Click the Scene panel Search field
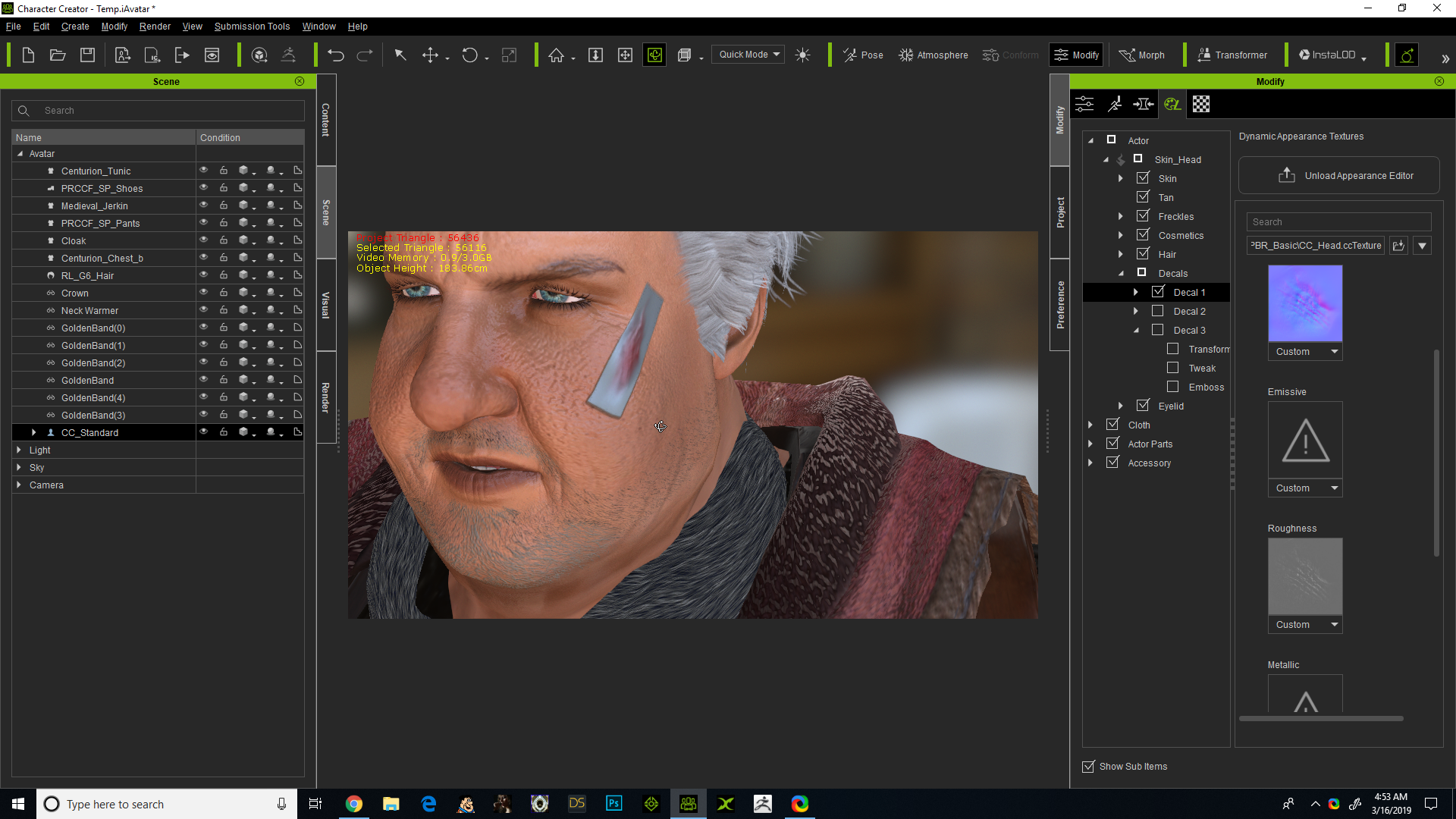 (158, 111)
